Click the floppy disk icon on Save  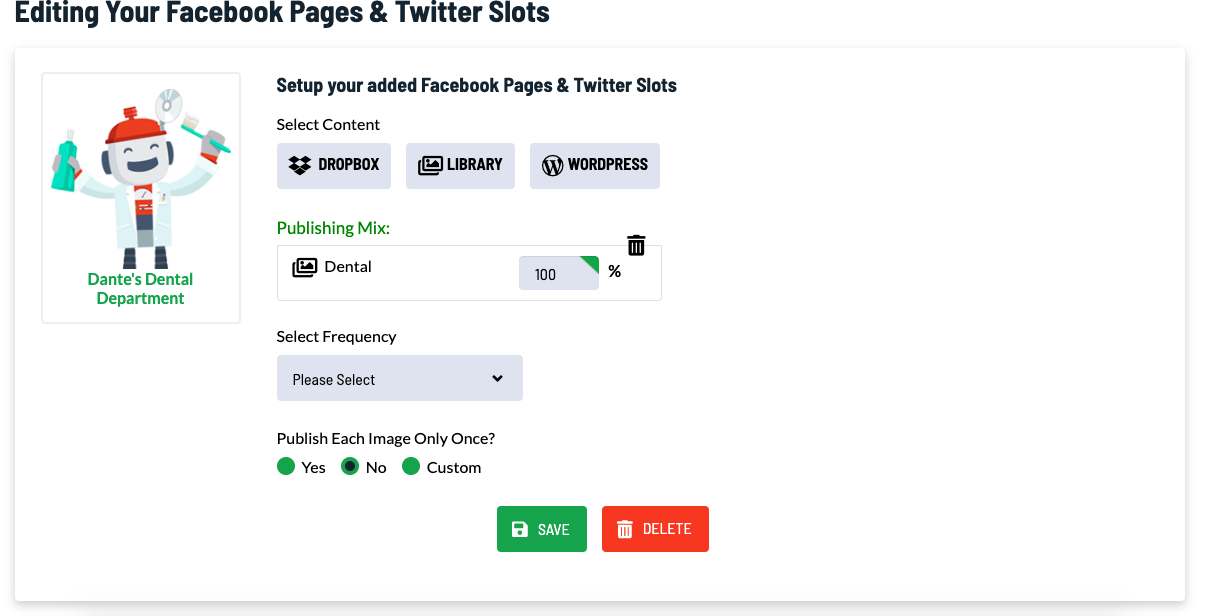(x=520, y=530)
